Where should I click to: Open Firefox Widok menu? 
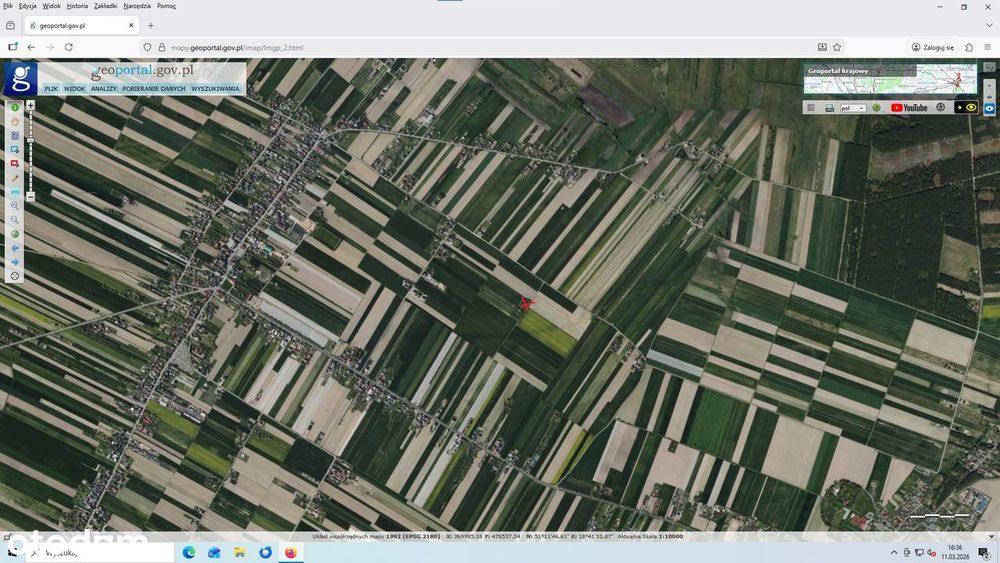tap(51, 6)
